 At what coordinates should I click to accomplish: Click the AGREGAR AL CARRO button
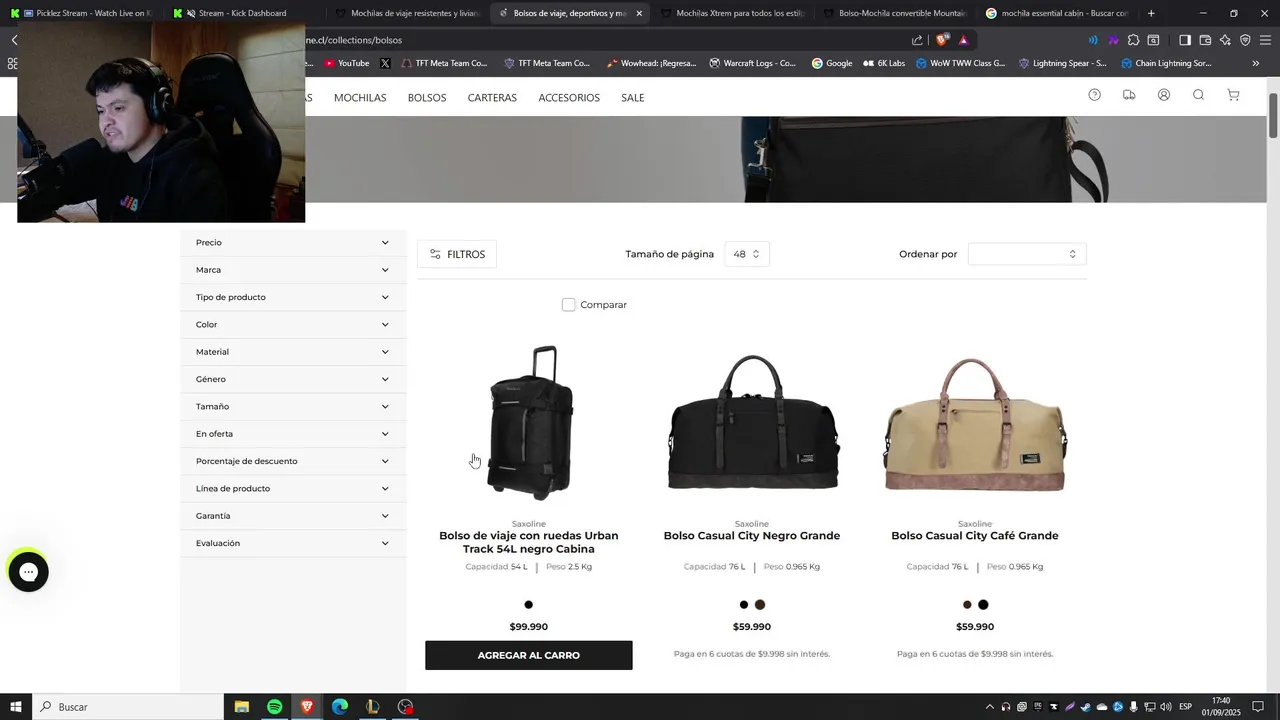(529, 655)
